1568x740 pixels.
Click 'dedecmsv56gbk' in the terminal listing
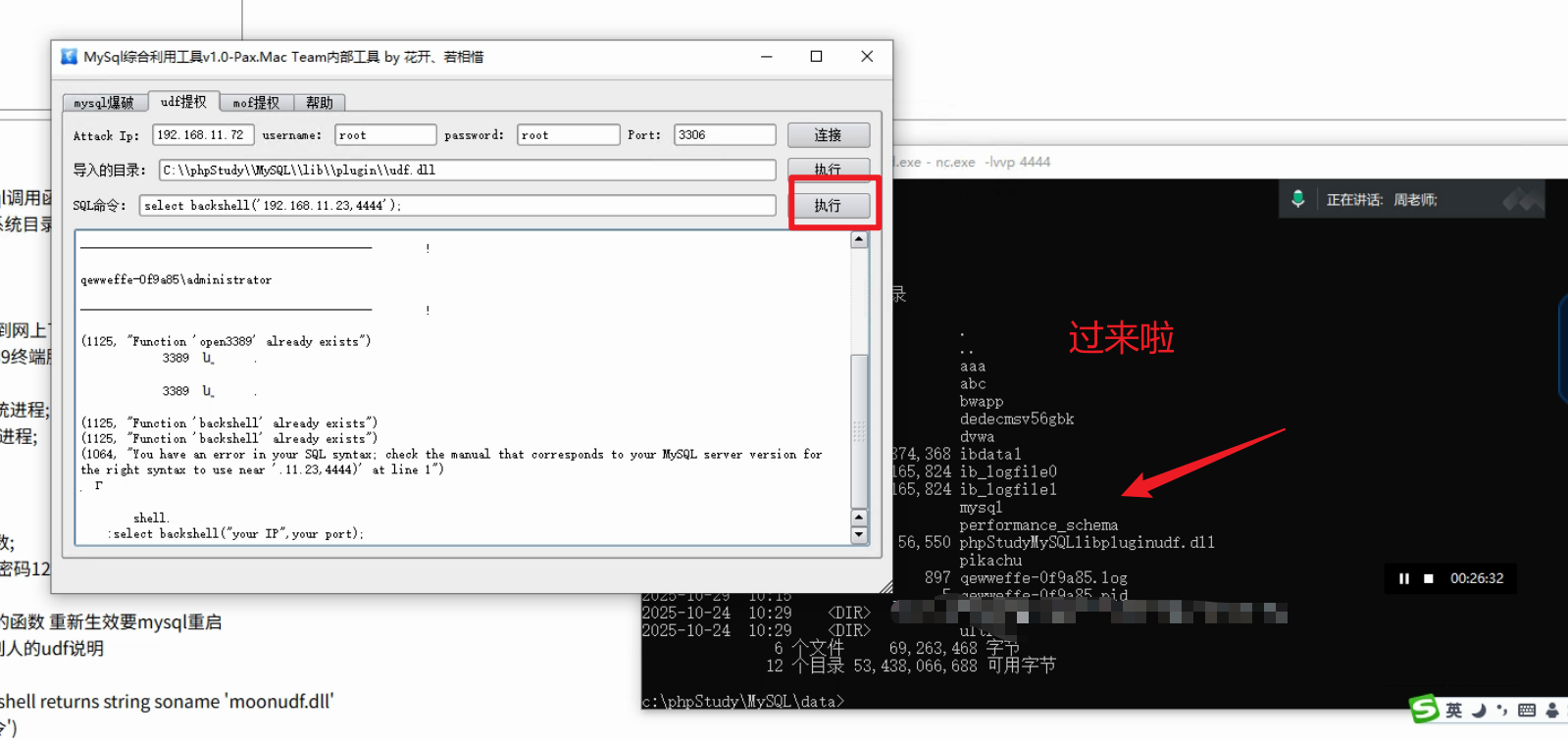pyautogui.click(x=1017, y=419)
